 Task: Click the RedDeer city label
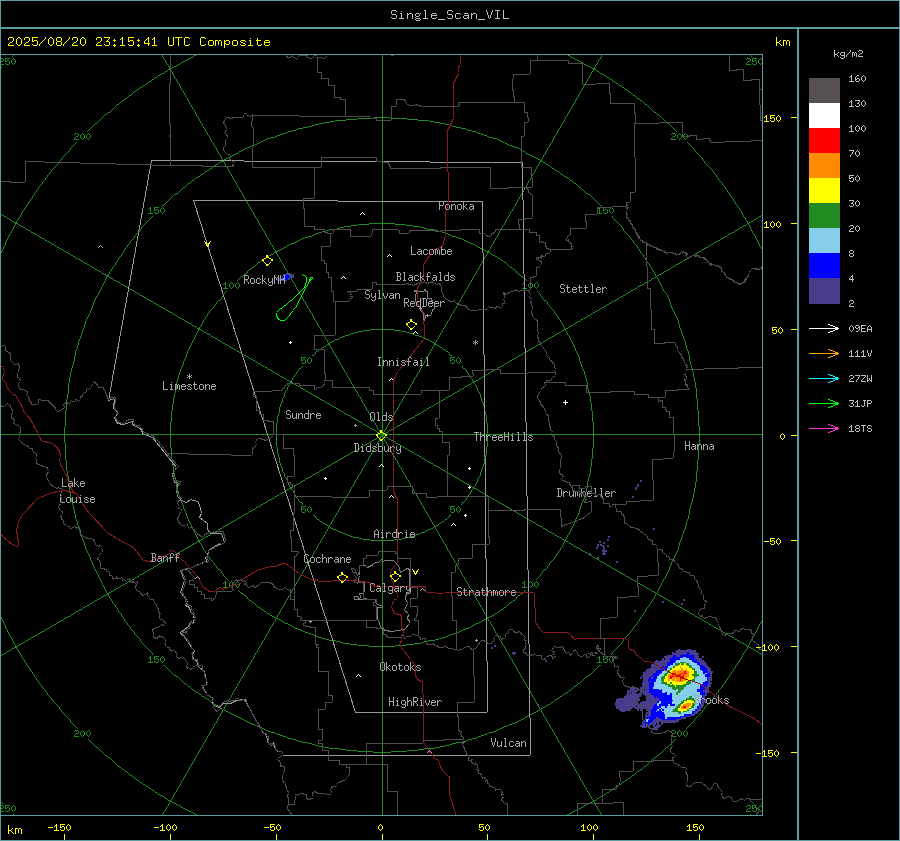(424, 303)
